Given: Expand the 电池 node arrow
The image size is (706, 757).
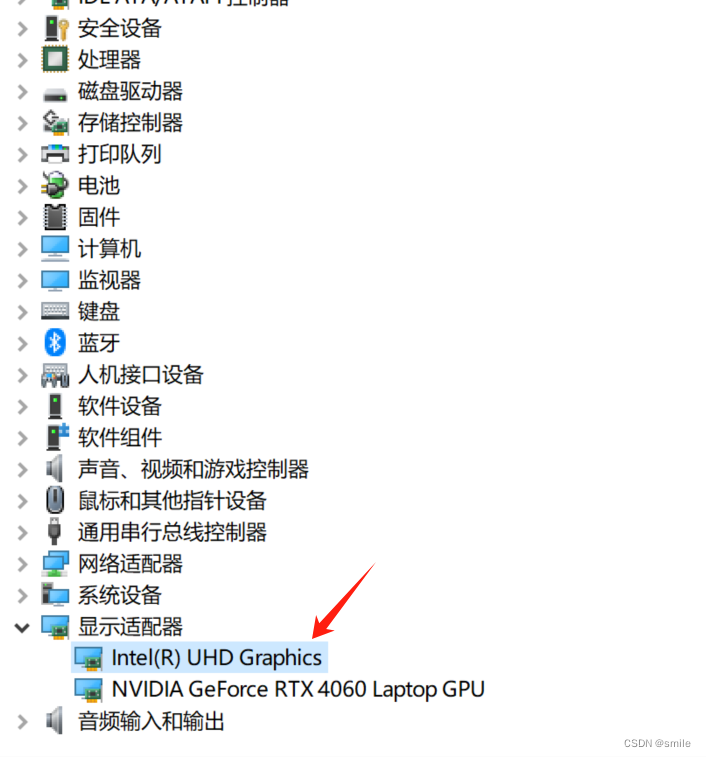Looking at the screenshot, I should coord(22,186).
